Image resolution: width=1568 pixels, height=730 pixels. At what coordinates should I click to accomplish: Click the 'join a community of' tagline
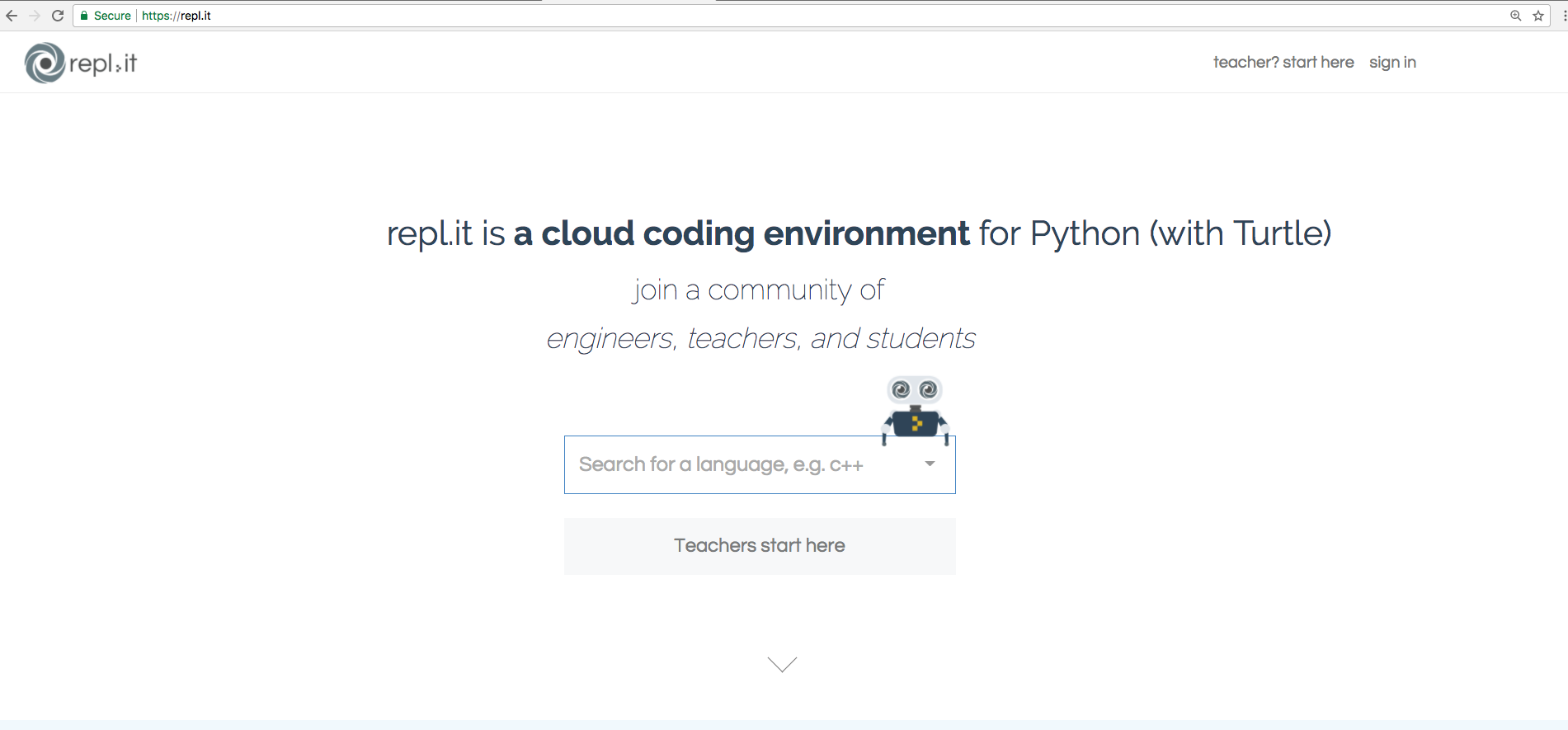pos(758,290)
